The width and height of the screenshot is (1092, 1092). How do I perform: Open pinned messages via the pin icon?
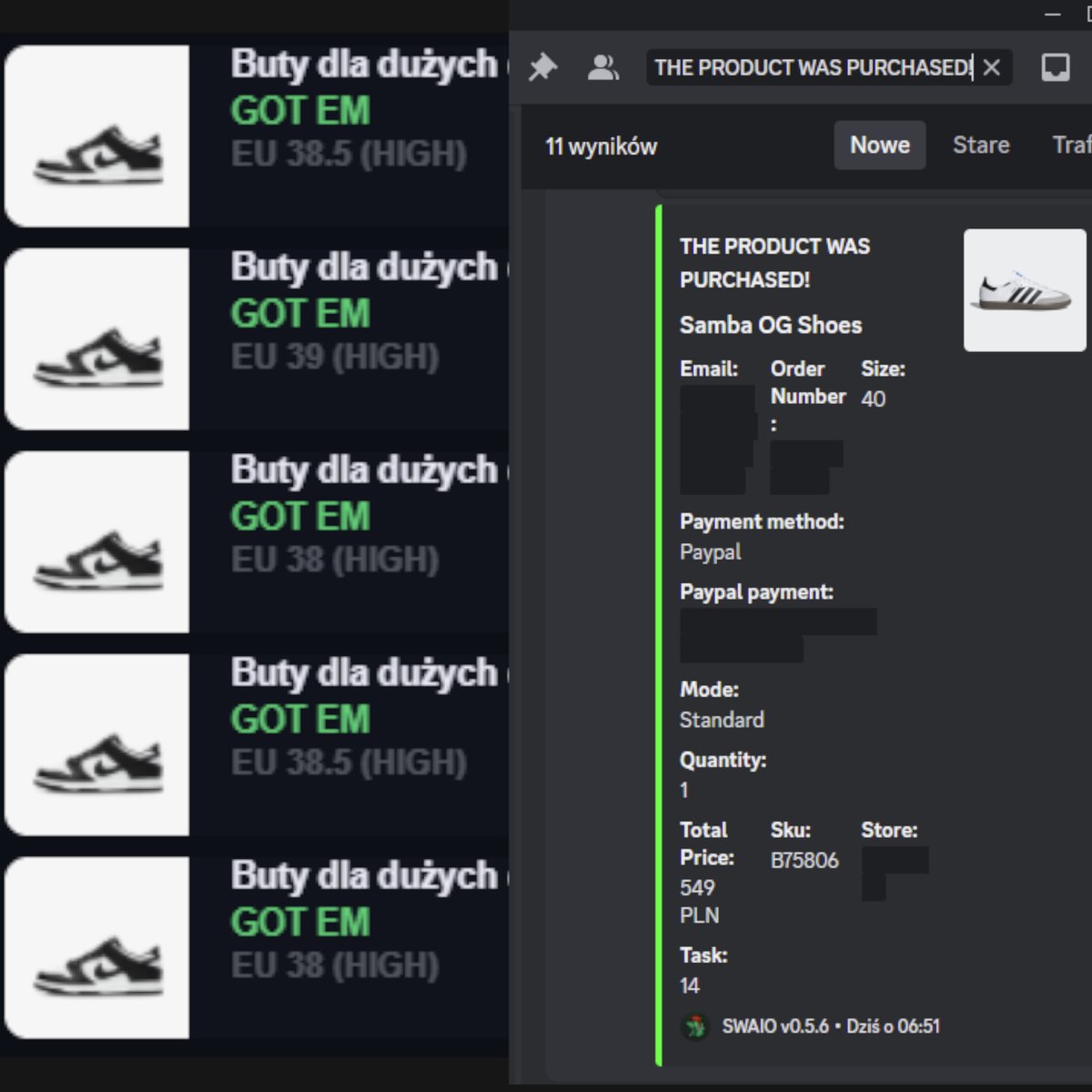[x=543, y=67]
